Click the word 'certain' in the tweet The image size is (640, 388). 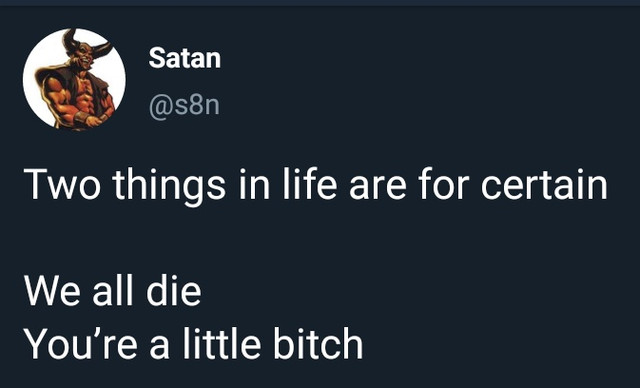tap(544, 184)
